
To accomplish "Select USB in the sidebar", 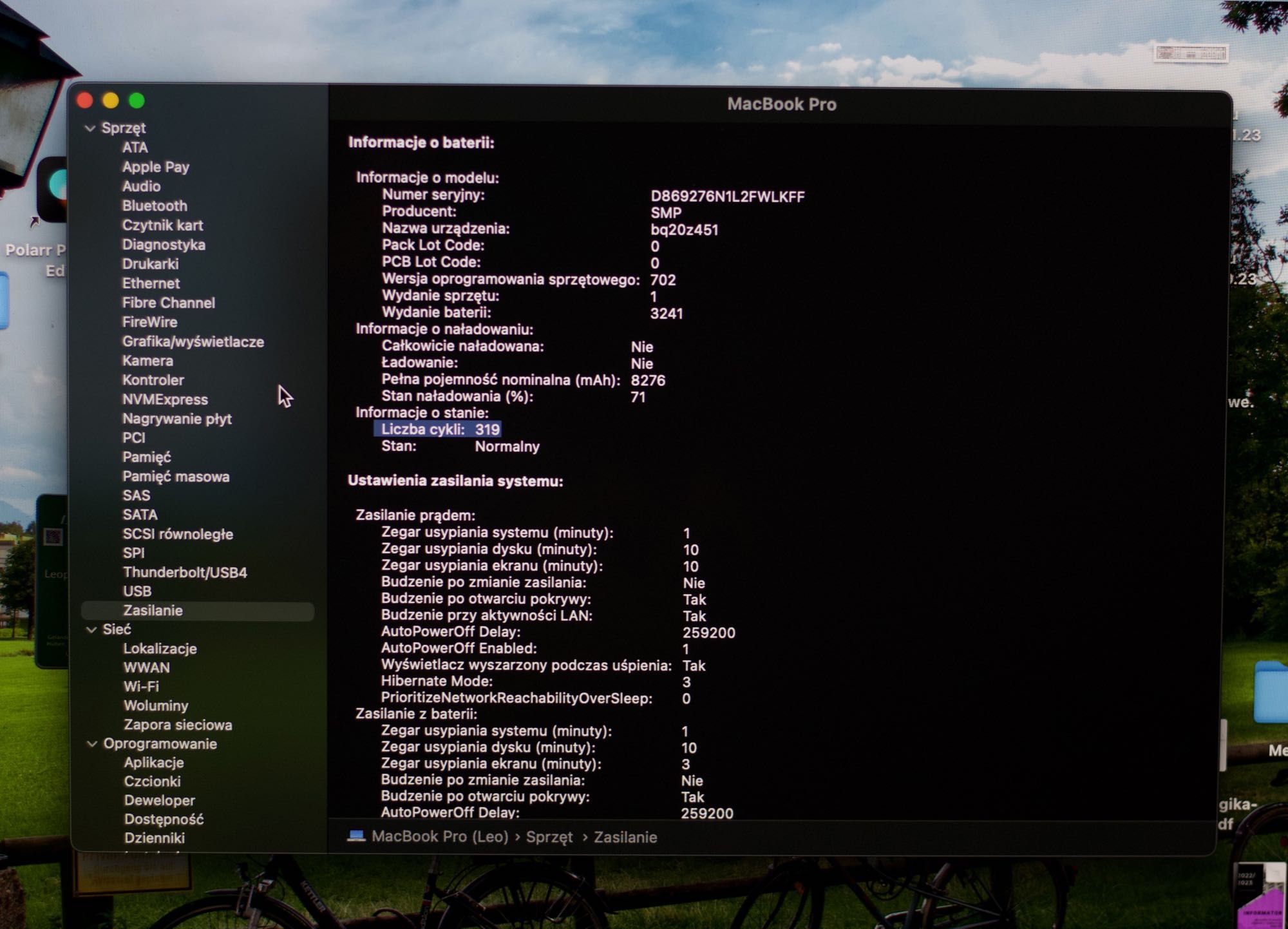I will tap(137, 591).
